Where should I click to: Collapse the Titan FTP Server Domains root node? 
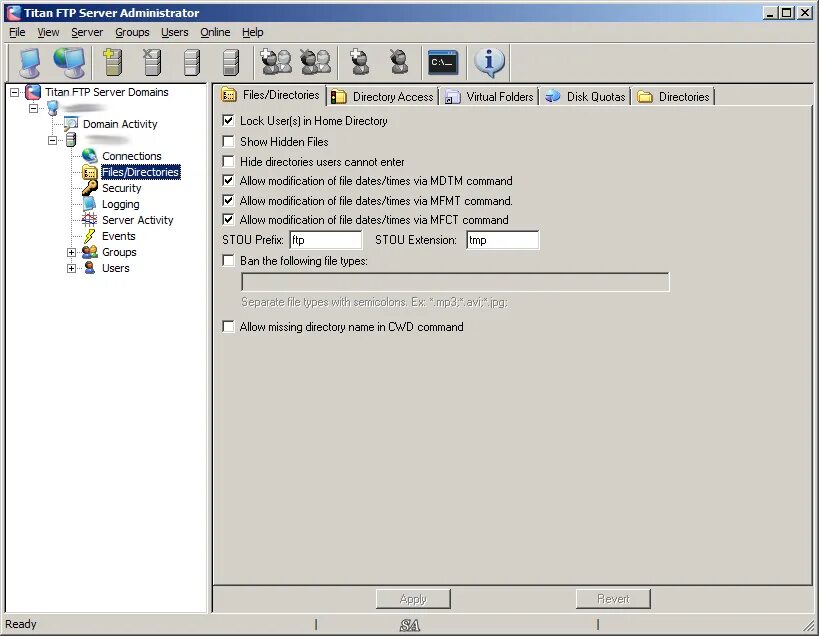(15, 92)
